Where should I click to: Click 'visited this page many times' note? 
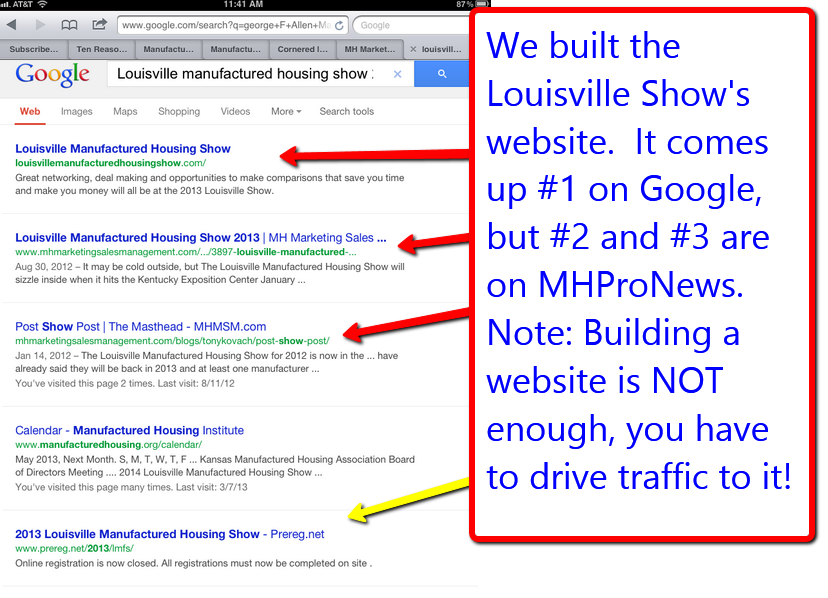(x=131, y=487)
